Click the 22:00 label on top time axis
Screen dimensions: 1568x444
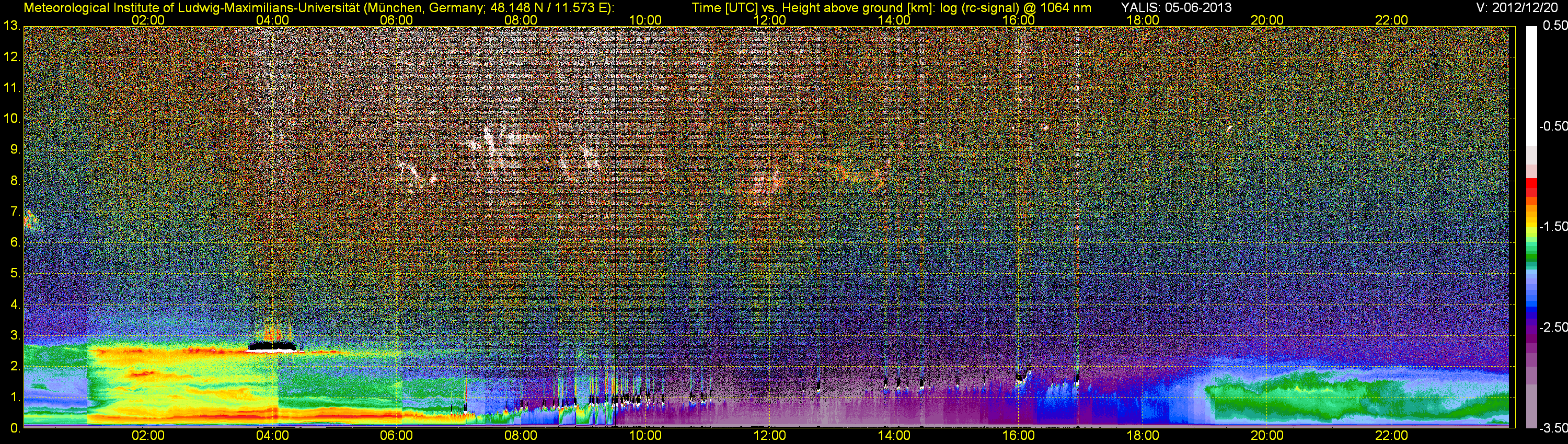coord(1391,20)
